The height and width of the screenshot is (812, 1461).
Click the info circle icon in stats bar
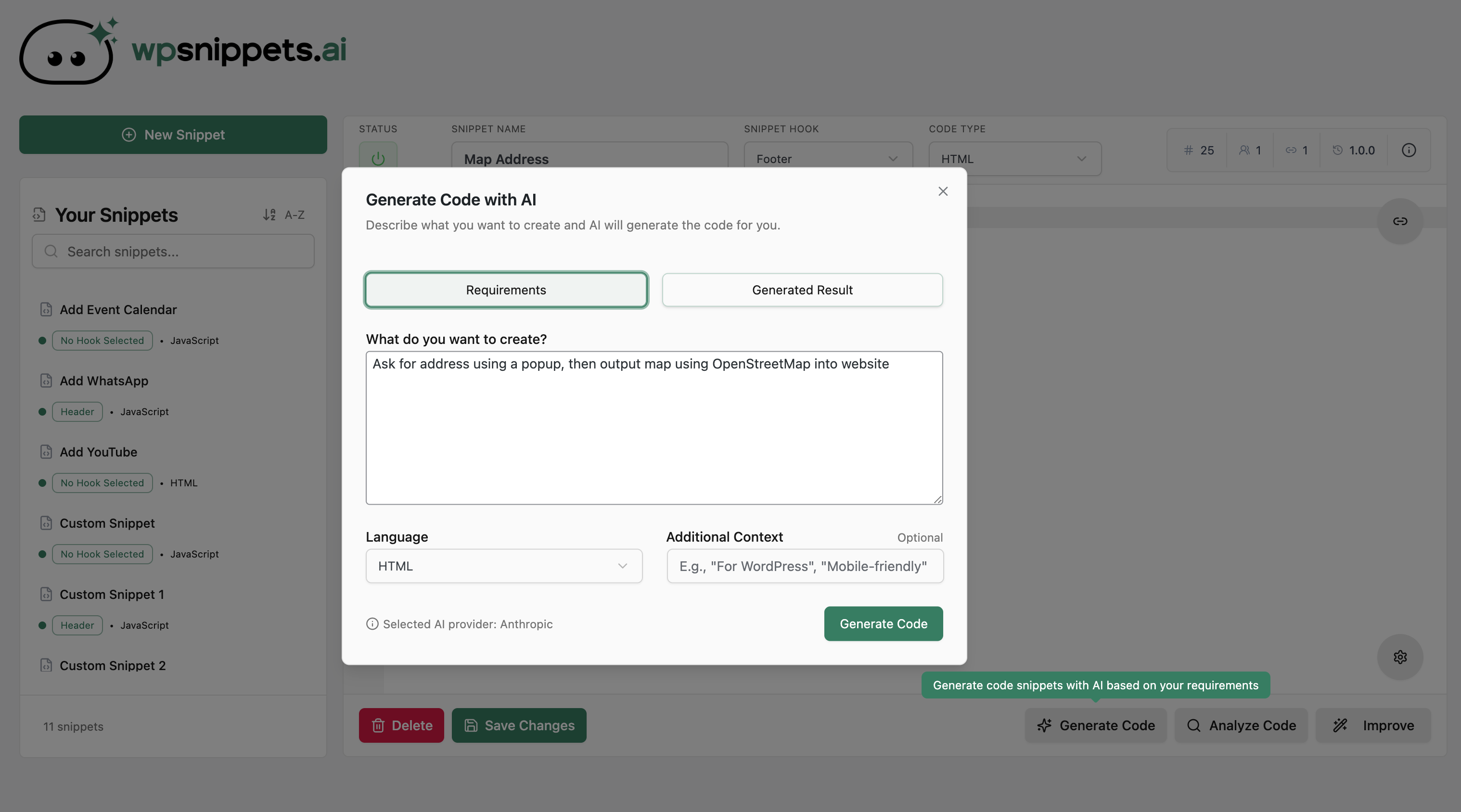tap(1409, 150)
